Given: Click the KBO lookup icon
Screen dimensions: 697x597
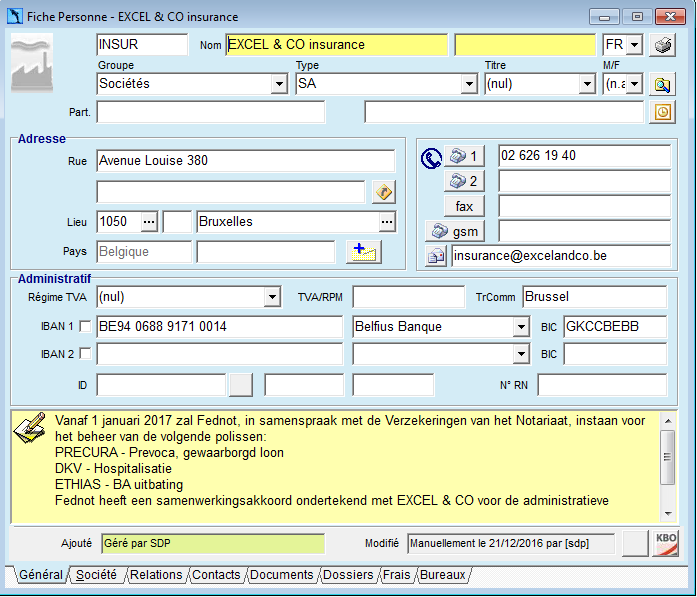Looking at the screenshot, I should click(665, 543).
